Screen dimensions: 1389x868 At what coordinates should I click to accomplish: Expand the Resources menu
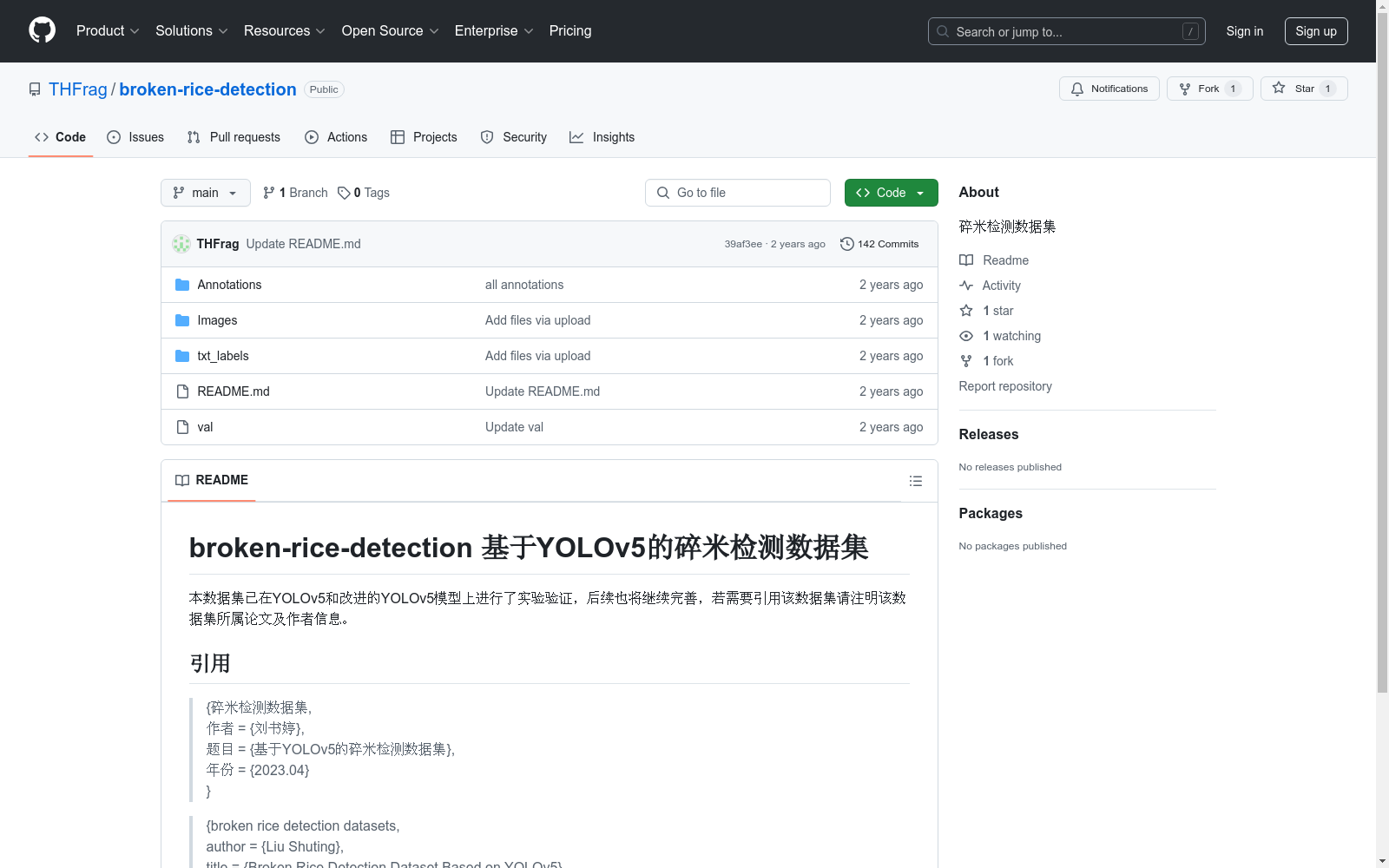pos(285,30)
